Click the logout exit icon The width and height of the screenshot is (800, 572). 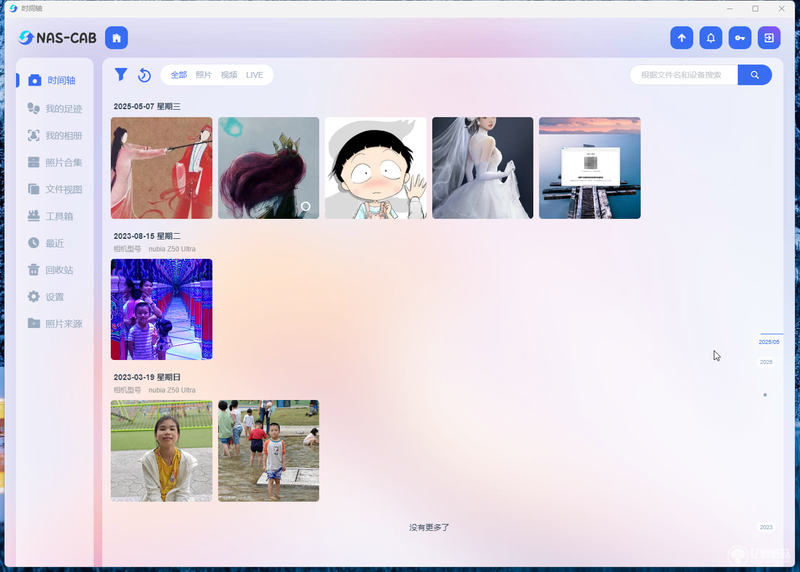[769, 38]
